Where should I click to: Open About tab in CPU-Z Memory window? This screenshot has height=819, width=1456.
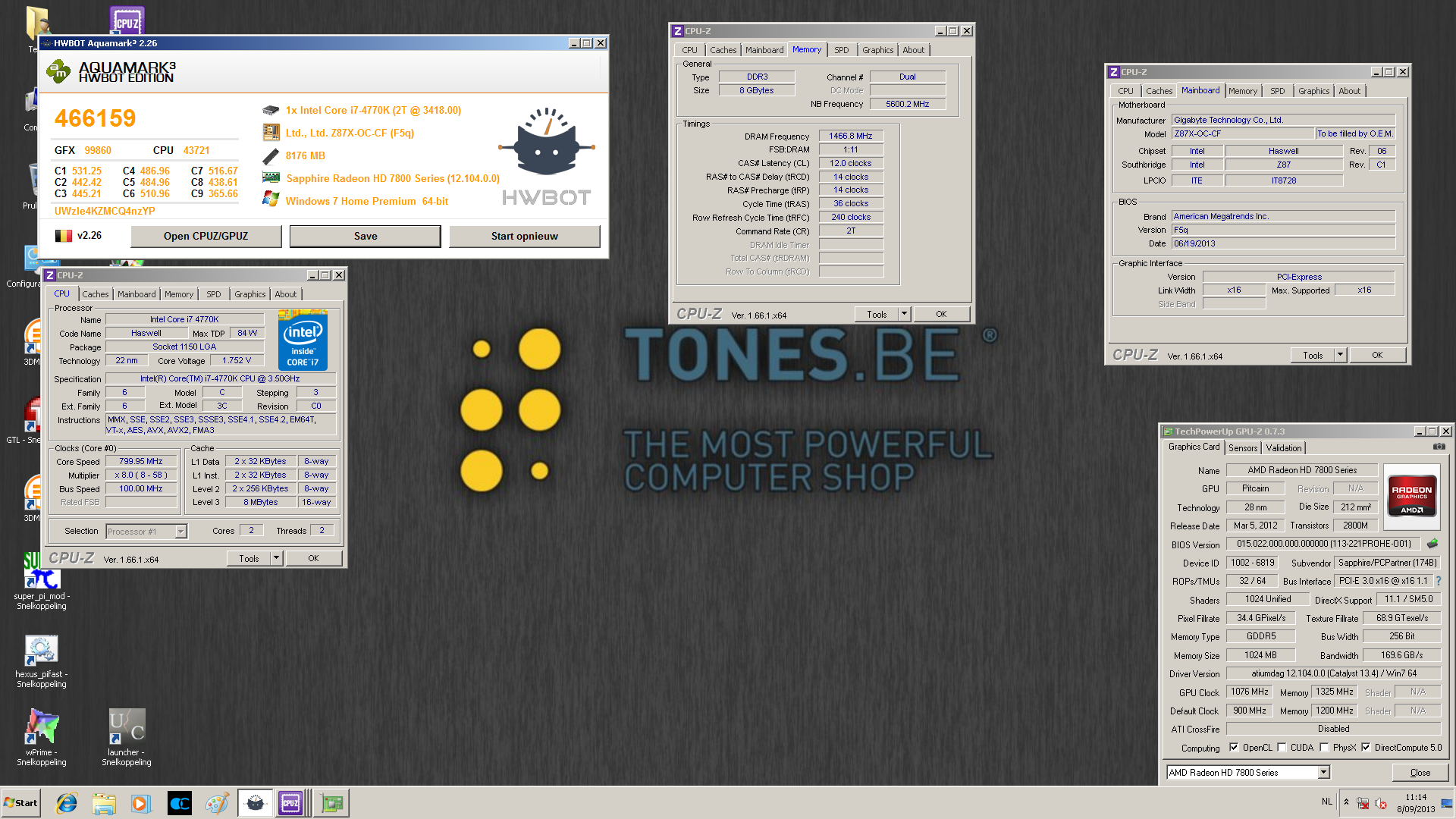point(914,50)
